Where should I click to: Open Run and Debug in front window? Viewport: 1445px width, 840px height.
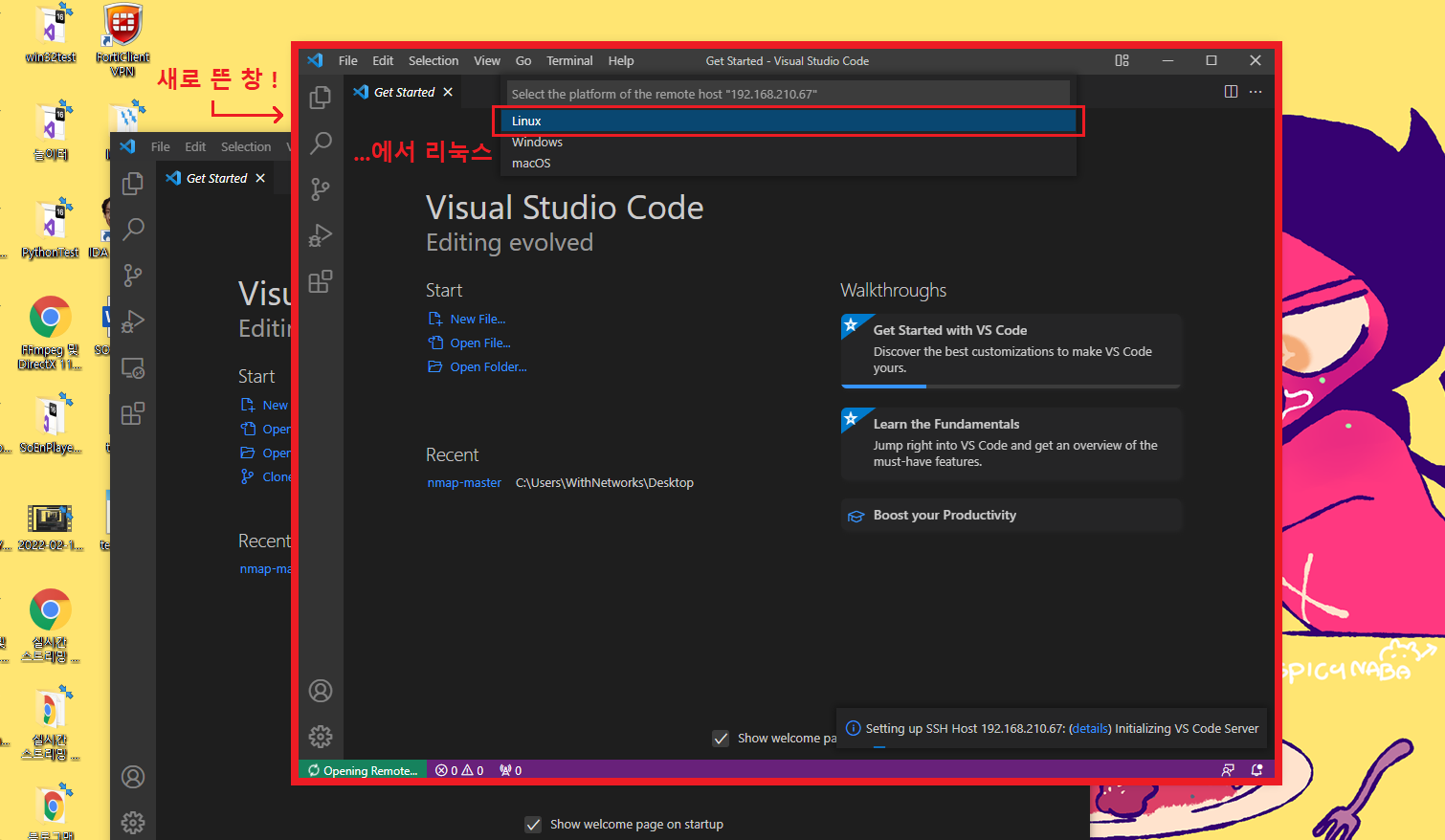[321, 235]
